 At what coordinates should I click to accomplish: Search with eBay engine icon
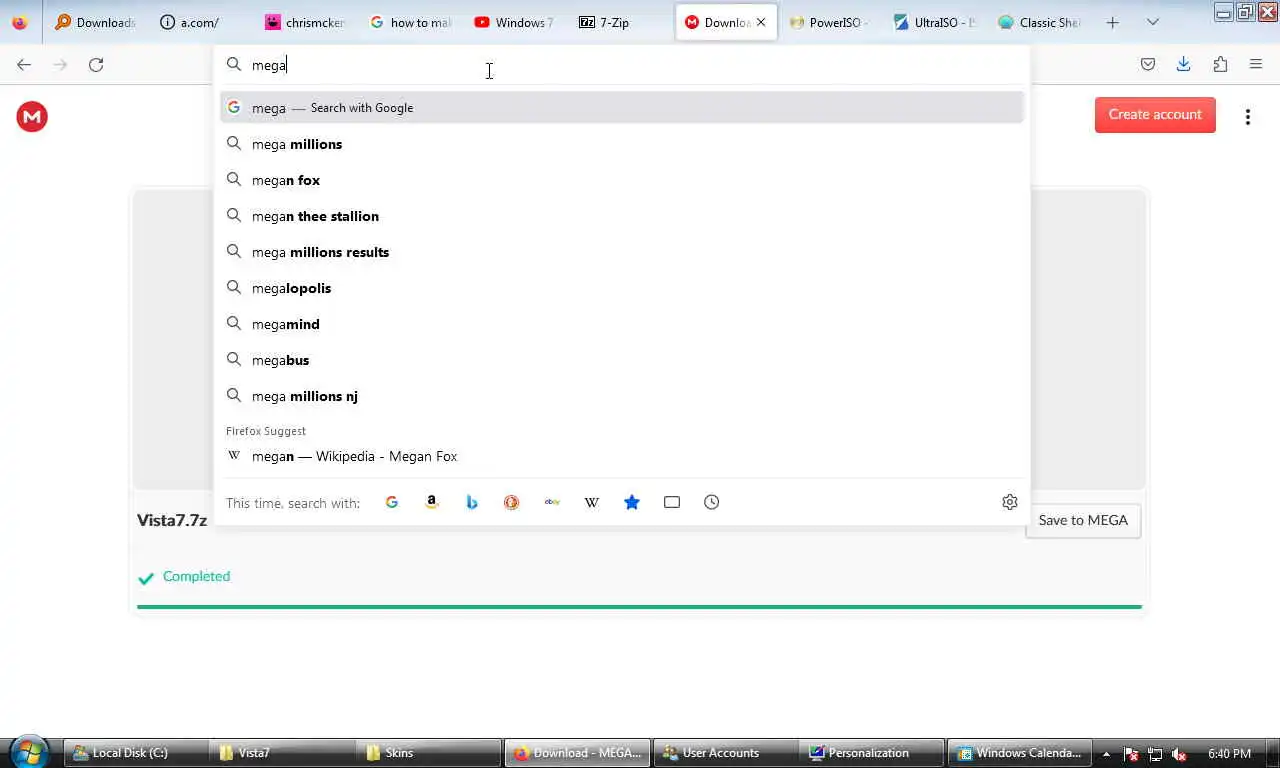(x=552, y=502)
